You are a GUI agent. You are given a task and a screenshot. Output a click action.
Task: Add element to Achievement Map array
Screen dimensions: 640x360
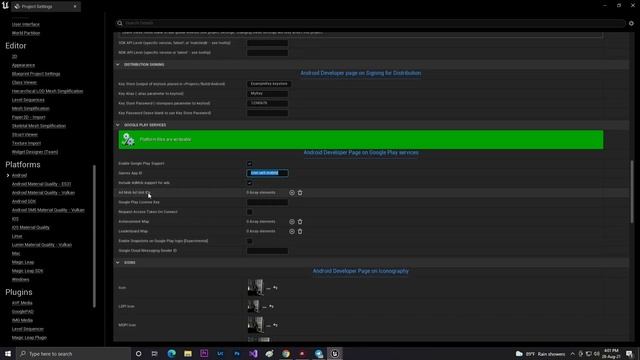291,222
